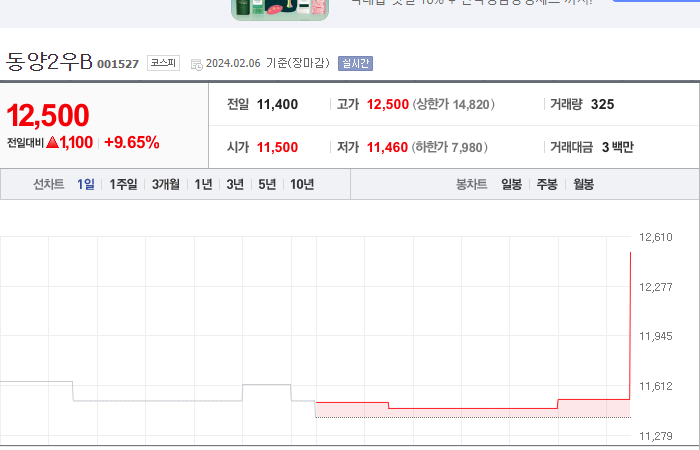
Task: Click the 시가 value 11,500
Action: pyautogui.click(x=277, y=147)
